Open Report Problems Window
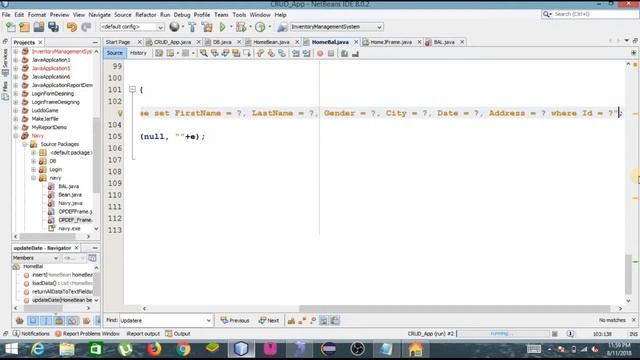 (x=87, y=333)
